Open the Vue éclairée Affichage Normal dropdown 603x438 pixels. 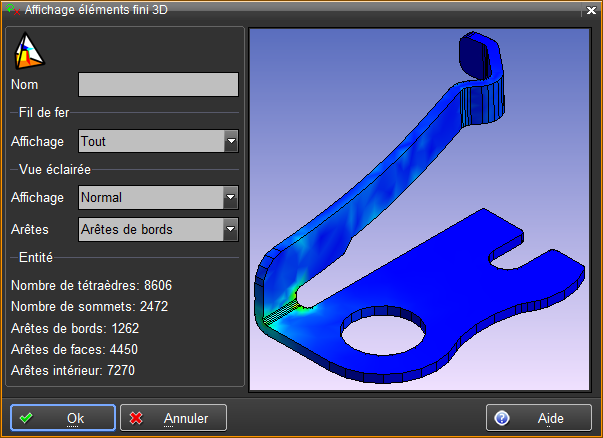pyautogui.click(x=158, y=198)
